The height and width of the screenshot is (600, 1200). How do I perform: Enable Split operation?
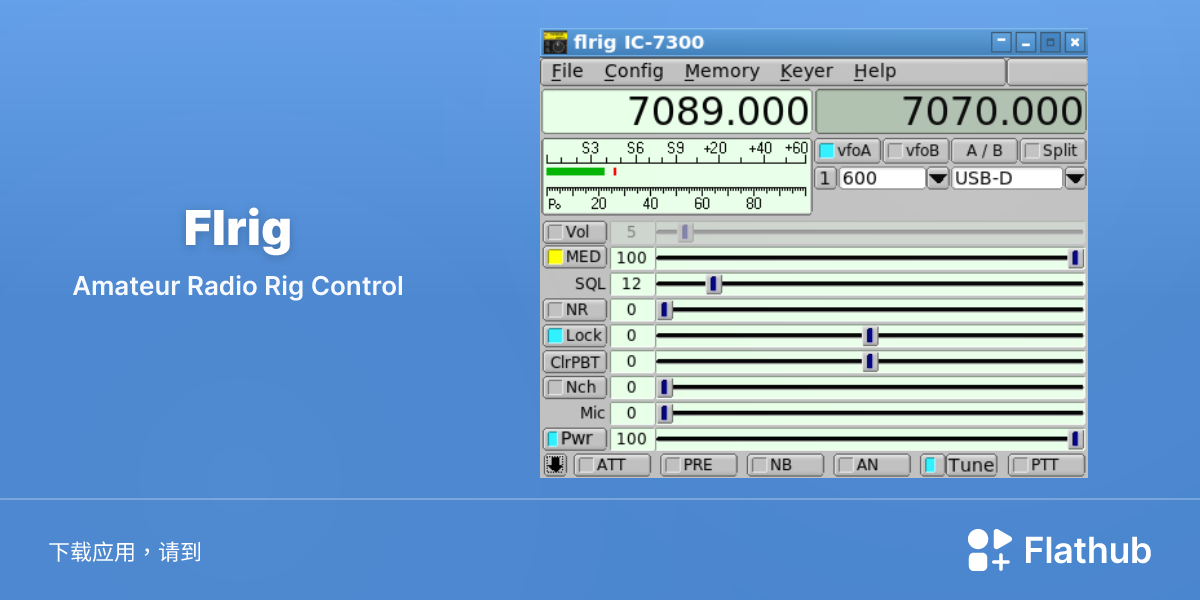1052,151
